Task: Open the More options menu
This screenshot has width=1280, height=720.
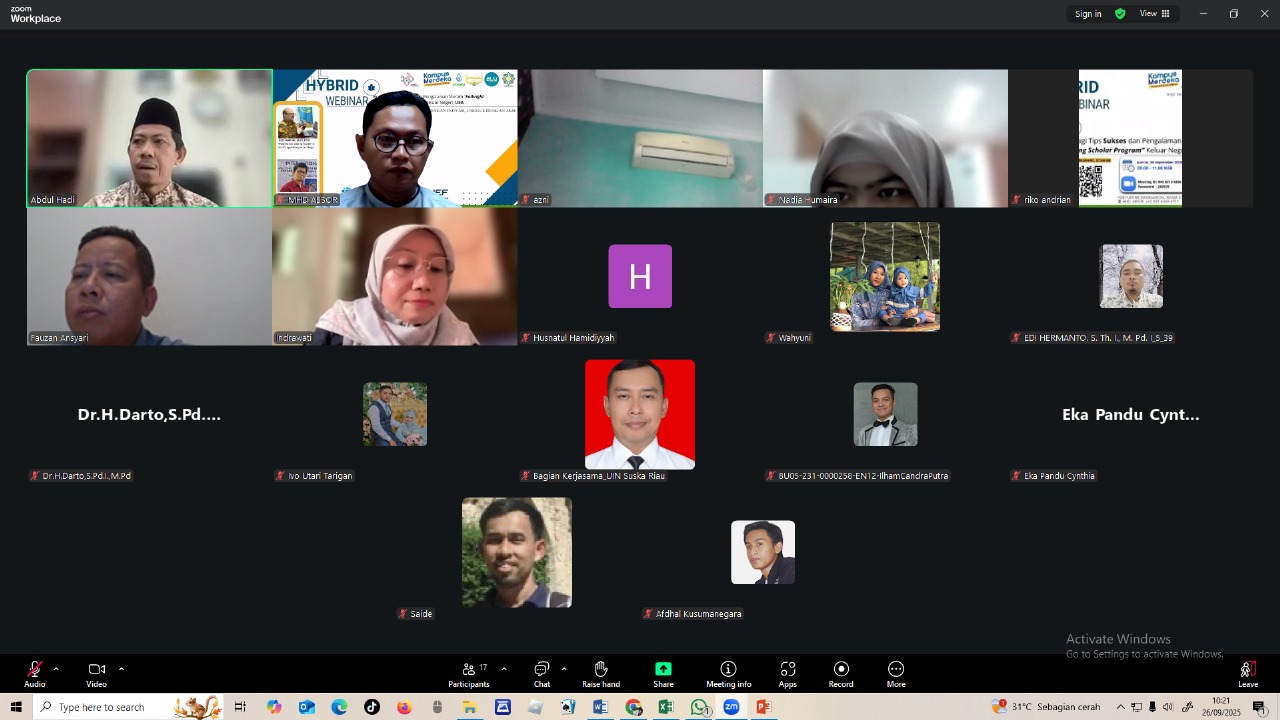Action: (x=896, y=674)
